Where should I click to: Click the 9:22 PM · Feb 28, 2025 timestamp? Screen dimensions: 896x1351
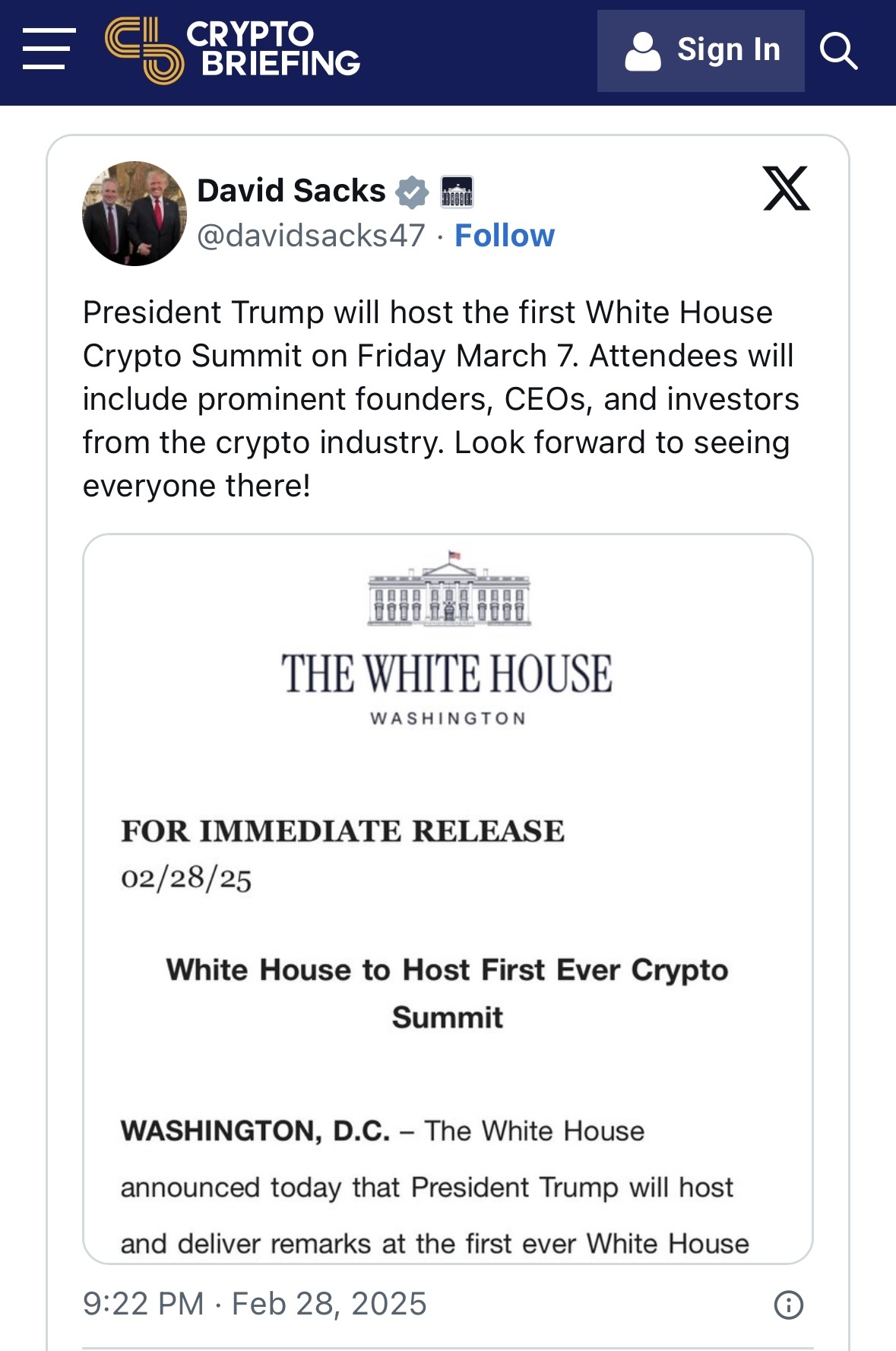pos(255,1304)
